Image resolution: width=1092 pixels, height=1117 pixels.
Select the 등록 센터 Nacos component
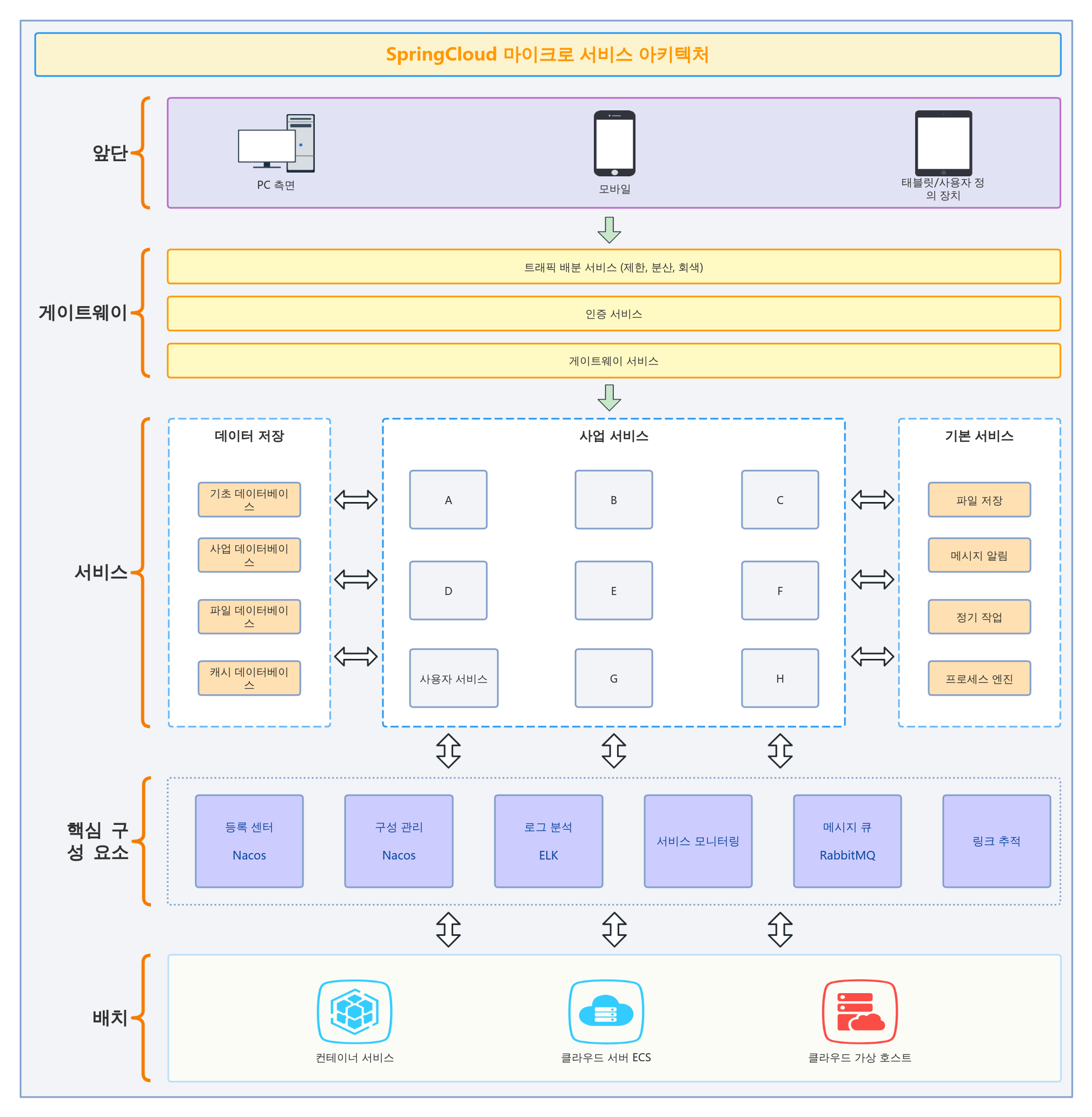pyautogui.click(x=249, y=841)
